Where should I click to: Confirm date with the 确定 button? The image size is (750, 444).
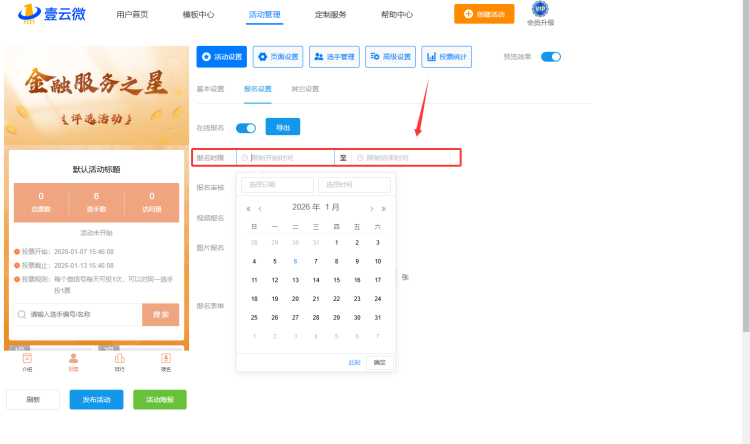click(379, 362)
